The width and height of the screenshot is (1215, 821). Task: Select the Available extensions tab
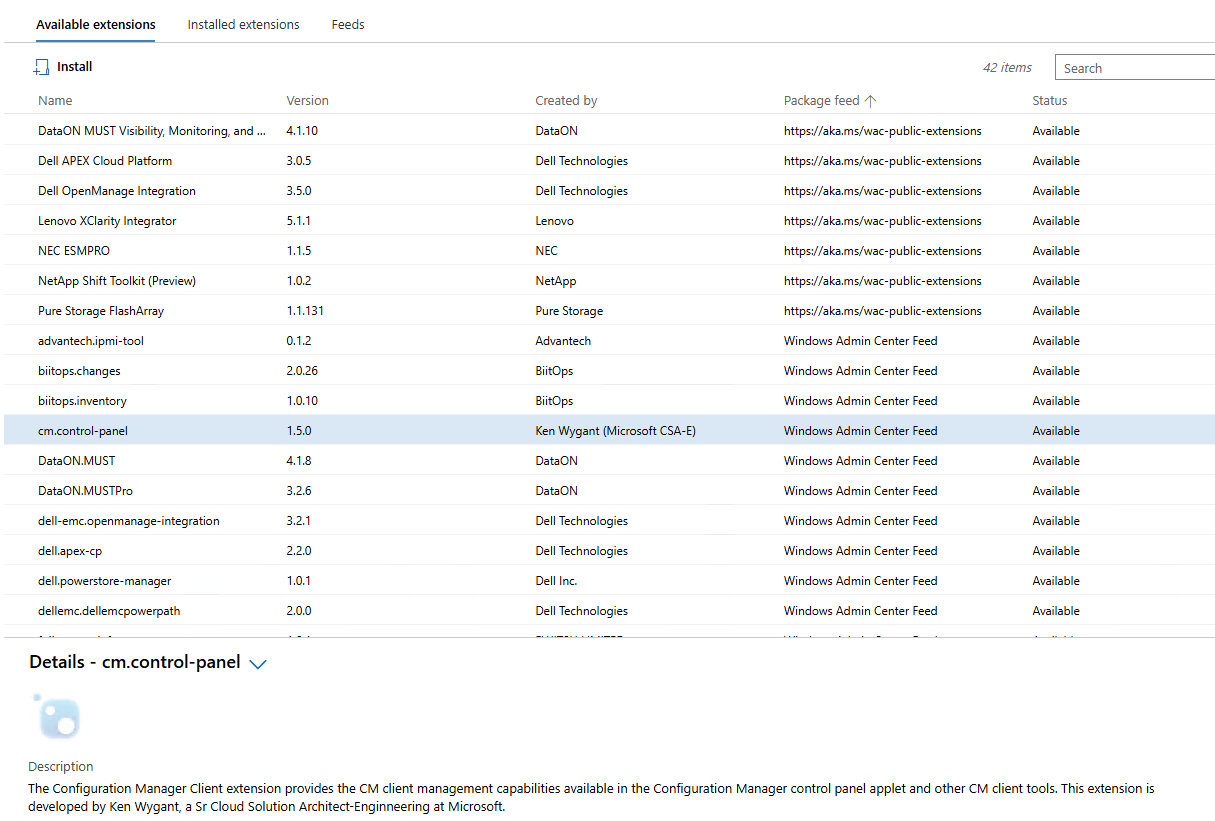pos(96,24)
